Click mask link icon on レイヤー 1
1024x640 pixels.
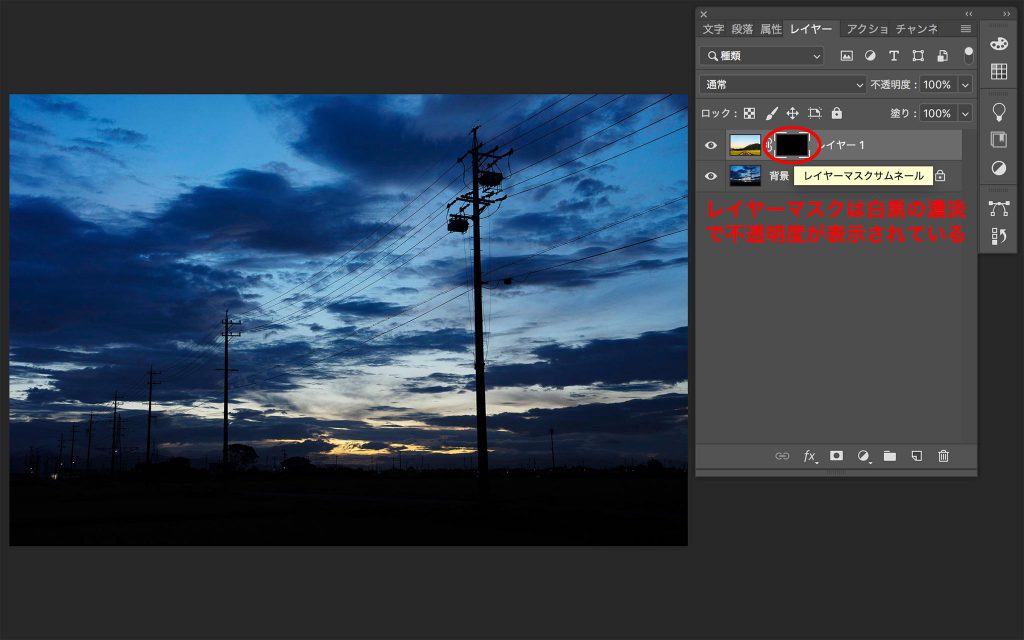[x=769, y=145]
